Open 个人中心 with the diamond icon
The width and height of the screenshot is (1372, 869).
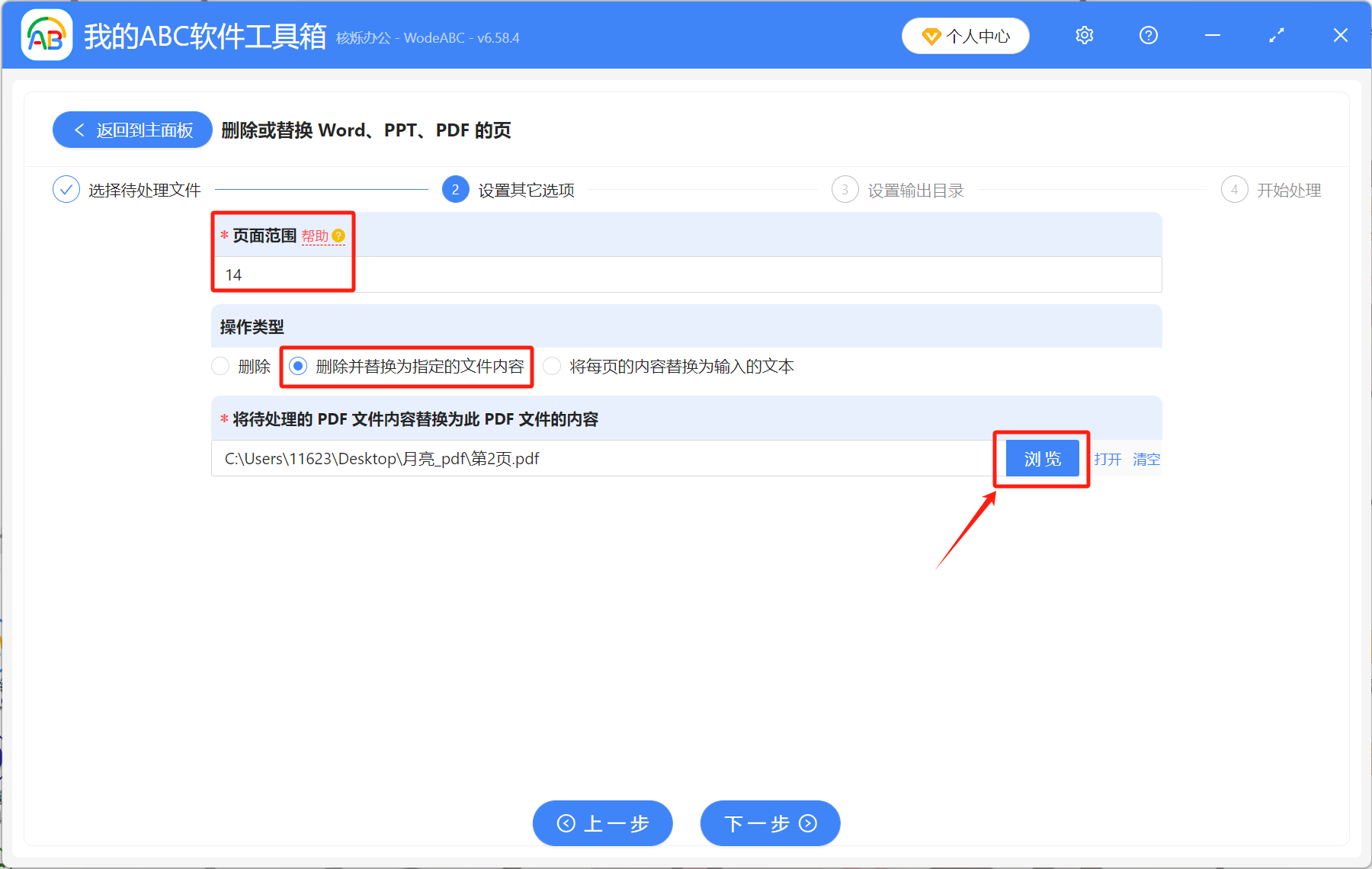tap(965, 35)
